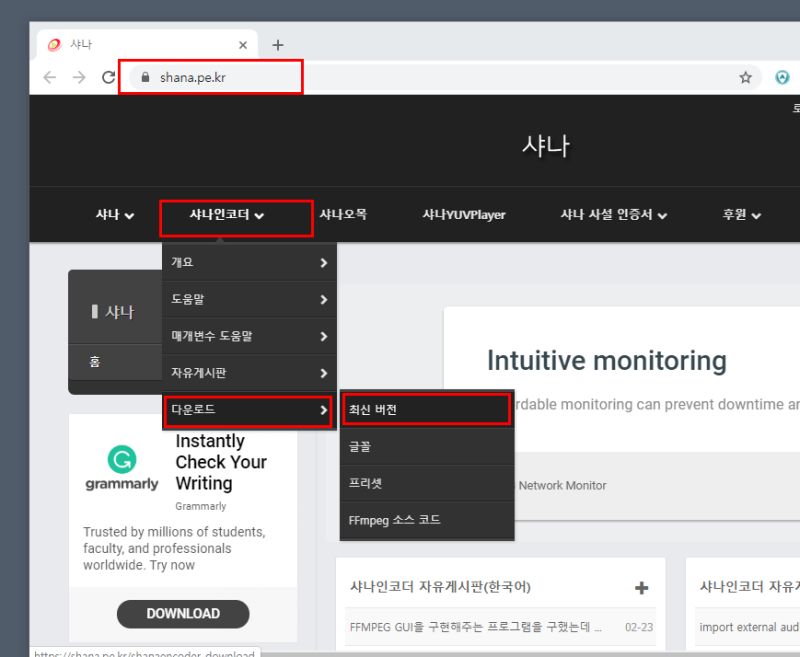Click the DOWNLOAD button in Grammarly ad
Screen dimensions: 800x657
183,614
